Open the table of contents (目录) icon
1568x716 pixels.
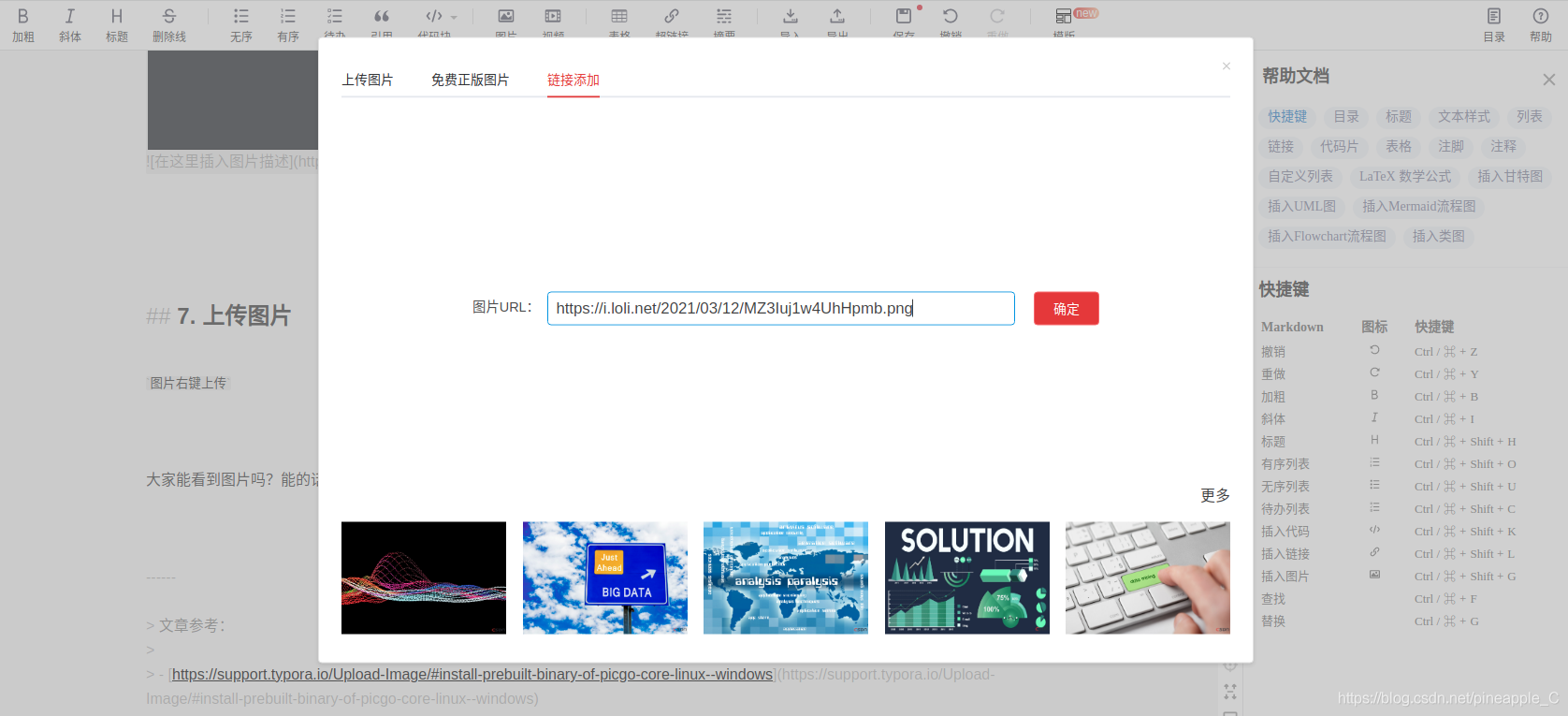tap(1494, 24)
